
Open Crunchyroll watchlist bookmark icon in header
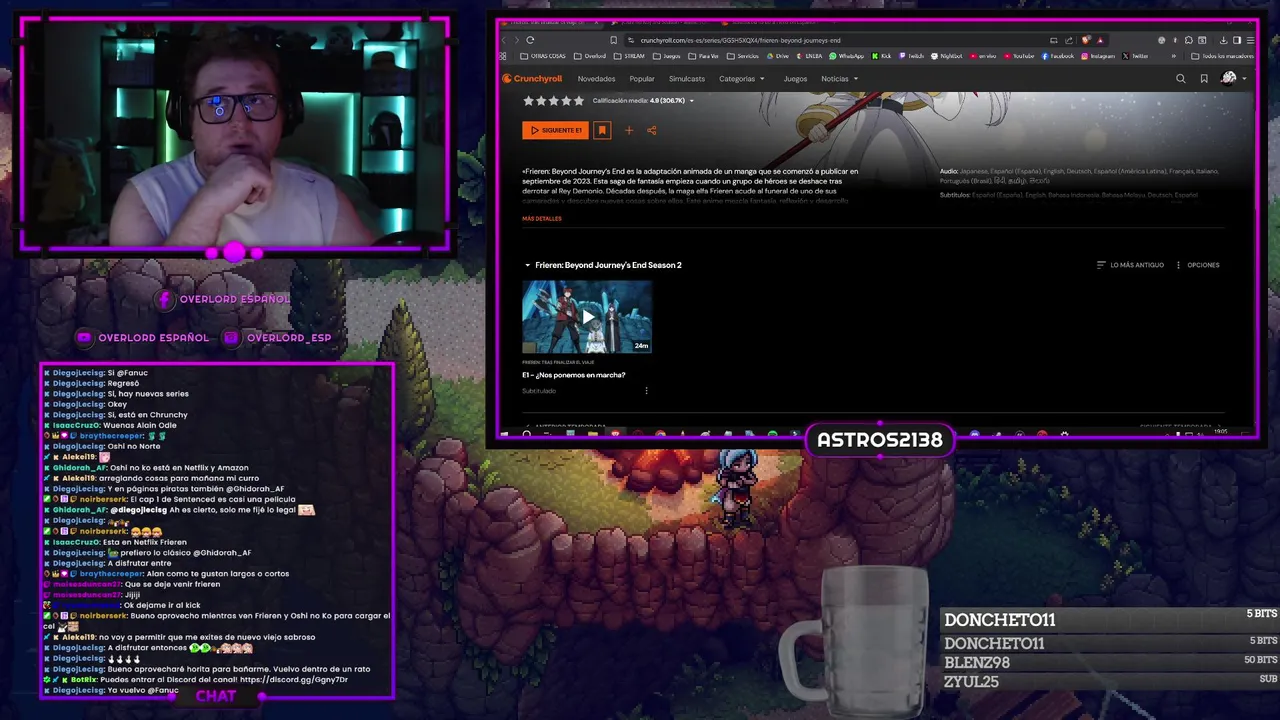[1204, 79]
